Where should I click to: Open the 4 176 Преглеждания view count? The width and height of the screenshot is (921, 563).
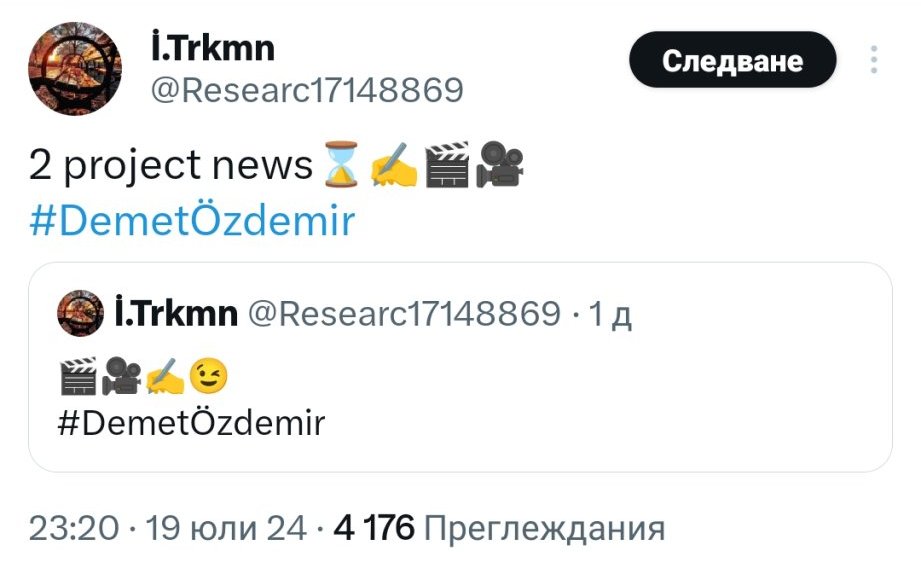pyautogui.click(x=499, y=528)
